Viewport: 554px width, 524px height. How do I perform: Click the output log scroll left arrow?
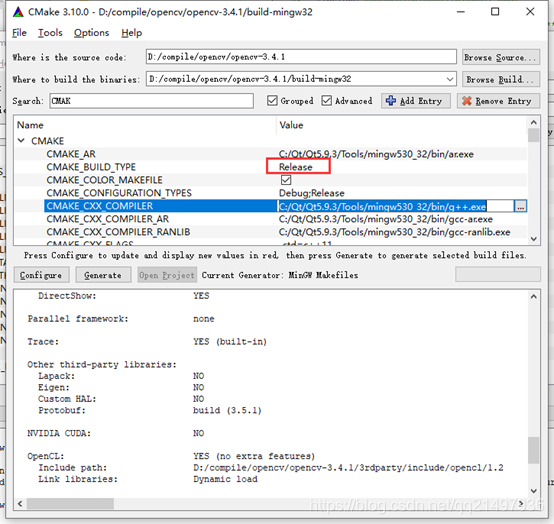coord(20,504)
